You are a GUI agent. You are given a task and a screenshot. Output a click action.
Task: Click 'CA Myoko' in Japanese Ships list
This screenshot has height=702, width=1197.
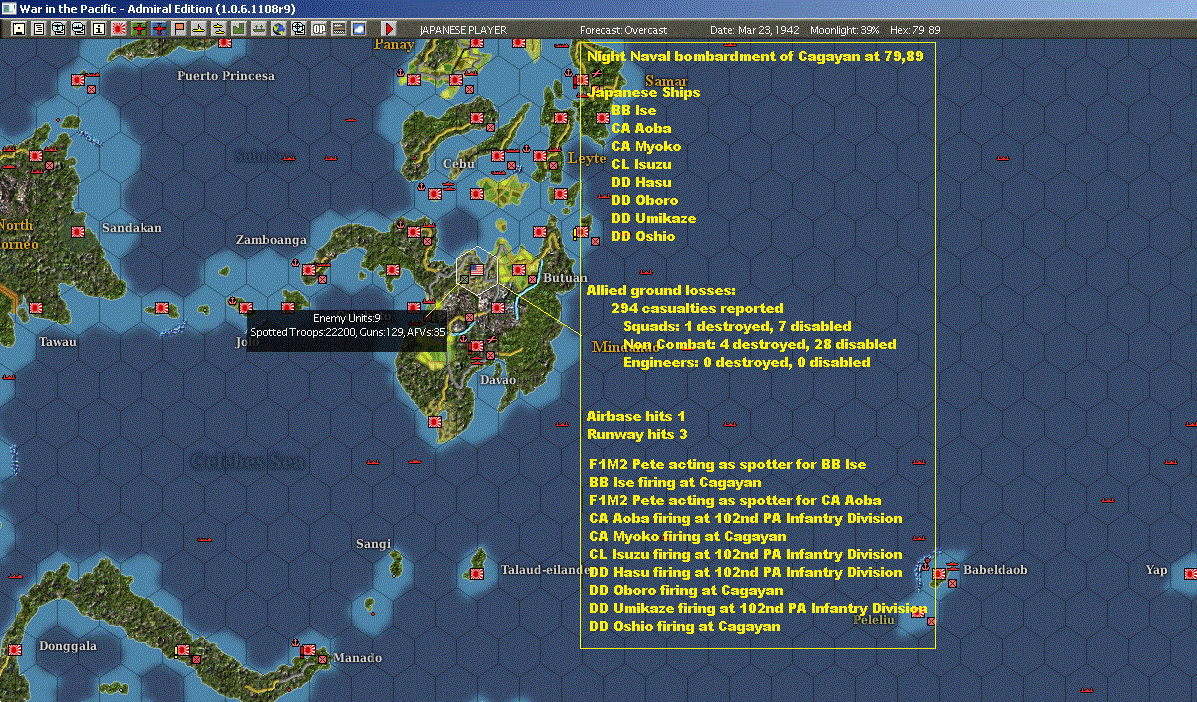(x=646, y=146)
